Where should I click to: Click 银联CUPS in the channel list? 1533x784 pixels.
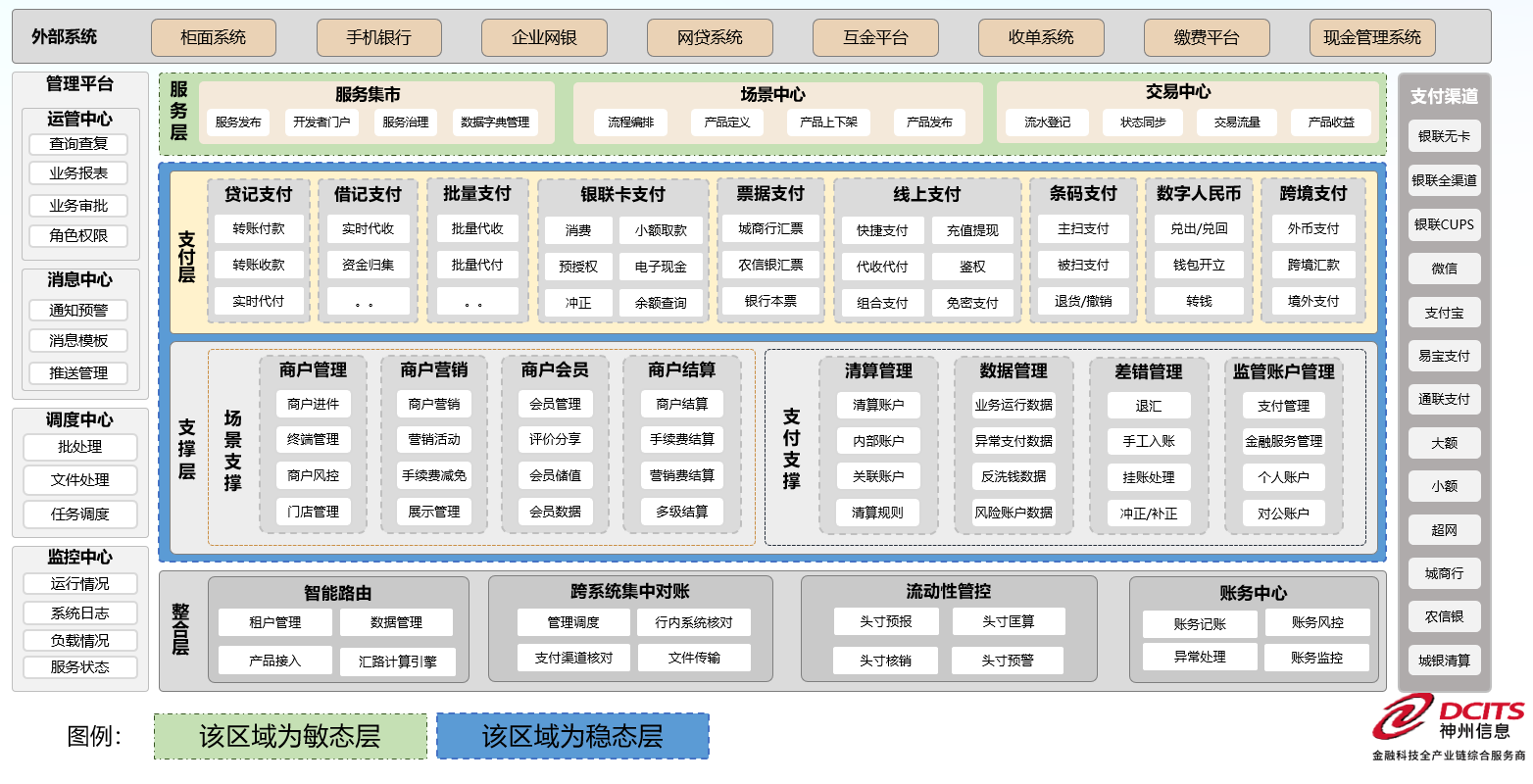1444,224
